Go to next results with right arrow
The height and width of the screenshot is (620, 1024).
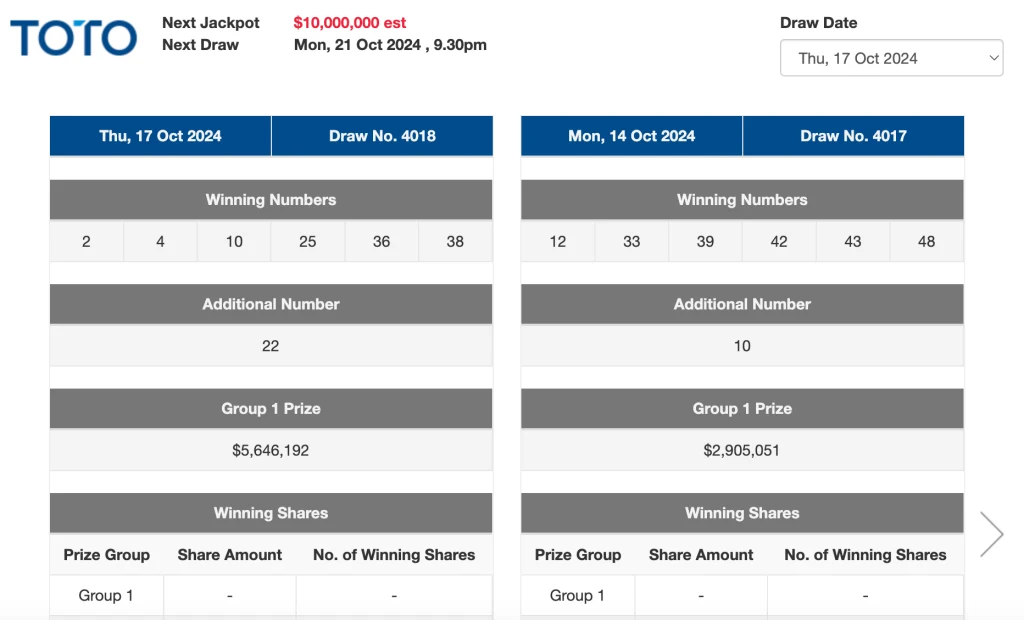991,534
